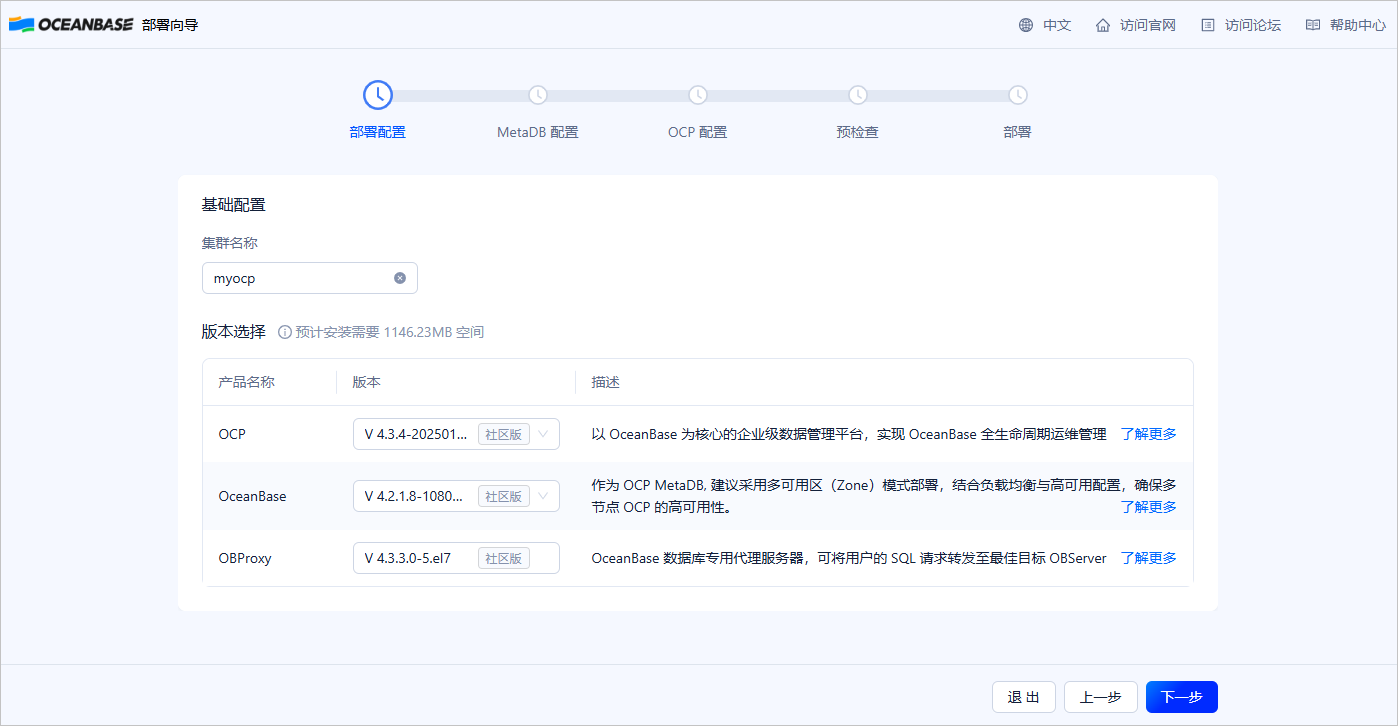This screenshot has height=726, width=1398.
Task: Open 了解更多 link for OCP
Action: [x=1148, y=434]
